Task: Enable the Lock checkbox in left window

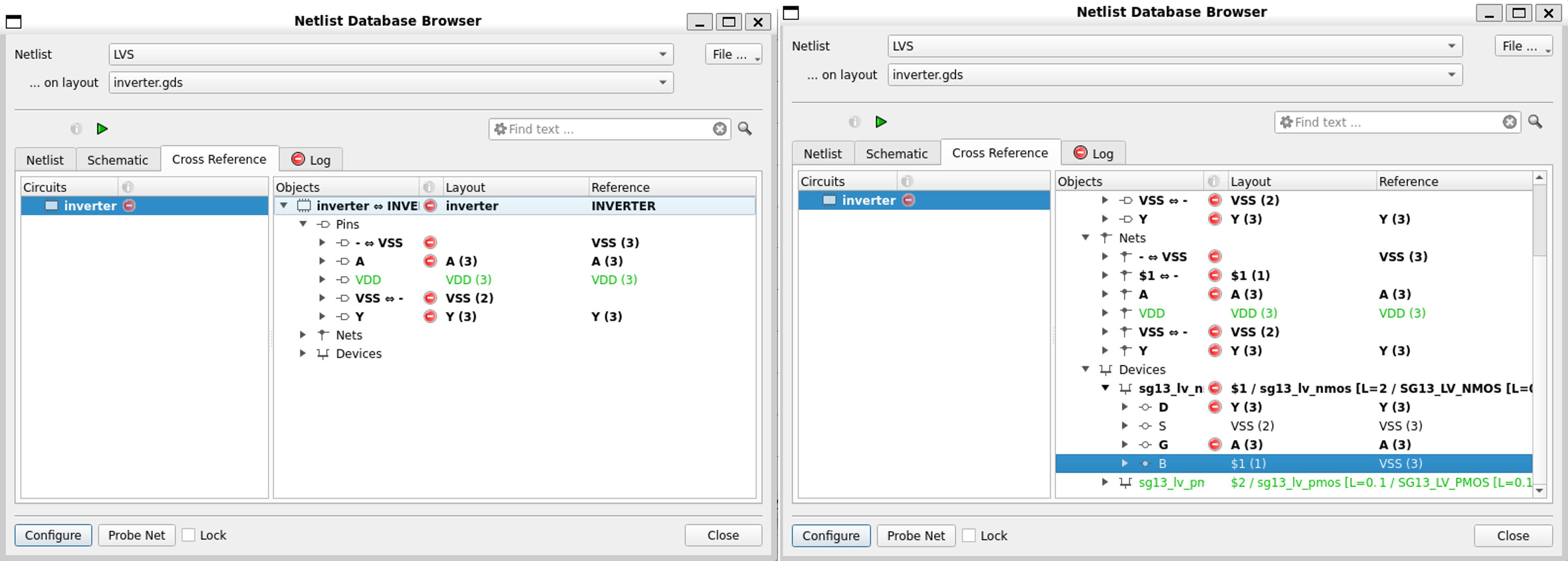Action: 189,535
